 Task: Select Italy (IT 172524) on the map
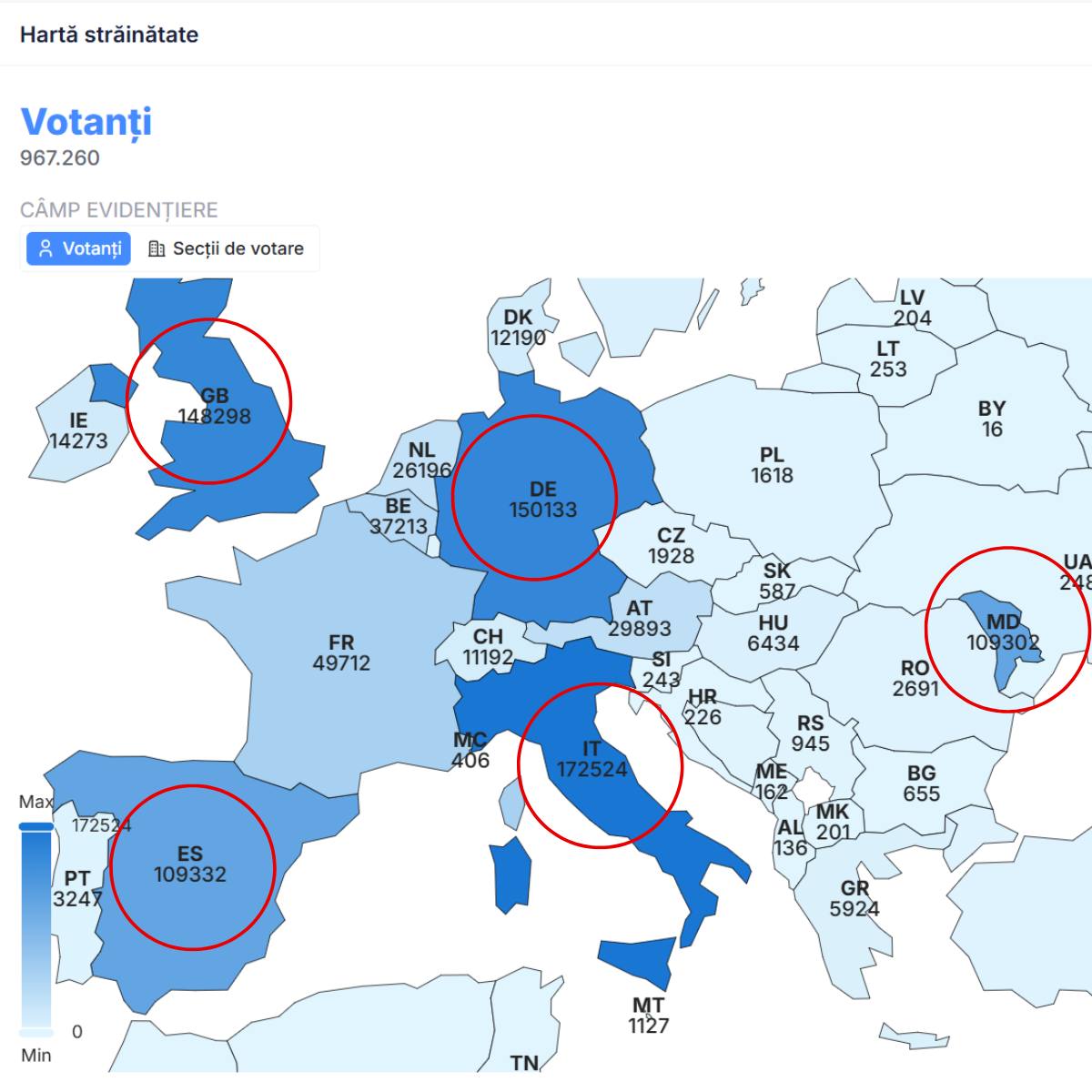tap(592, 760)
